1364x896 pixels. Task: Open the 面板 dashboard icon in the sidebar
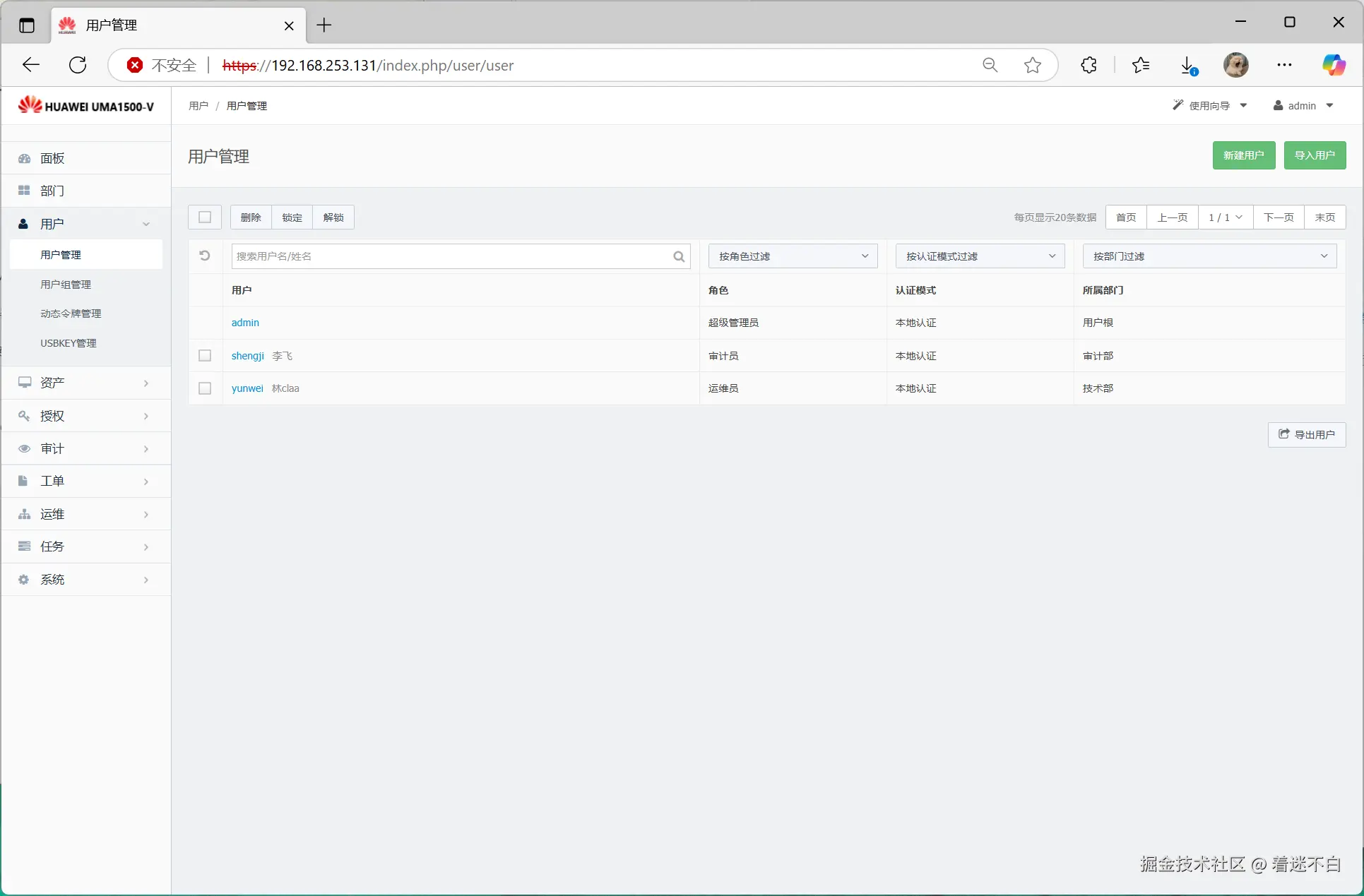coord(24,158)
